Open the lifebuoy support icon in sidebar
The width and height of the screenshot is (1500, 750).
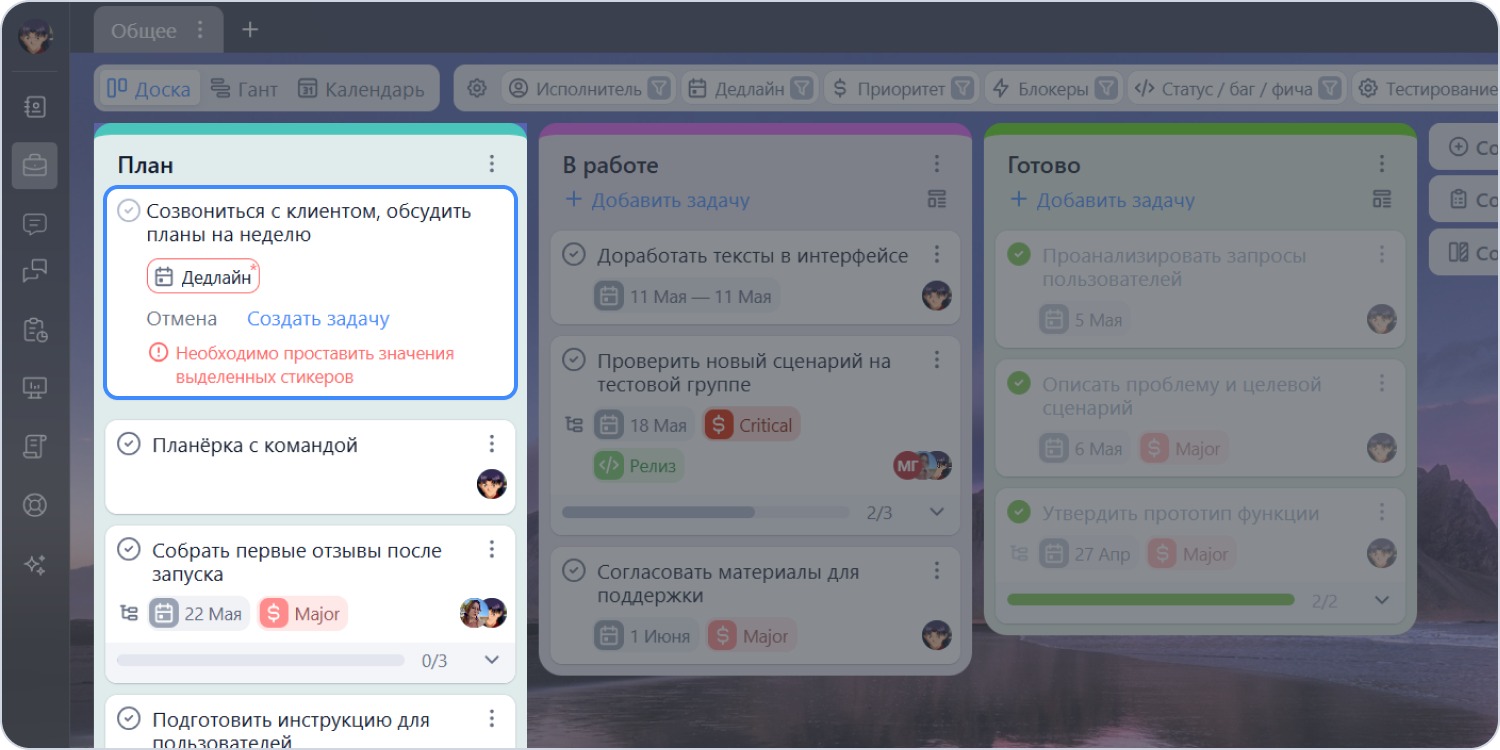tap(35, 506)
